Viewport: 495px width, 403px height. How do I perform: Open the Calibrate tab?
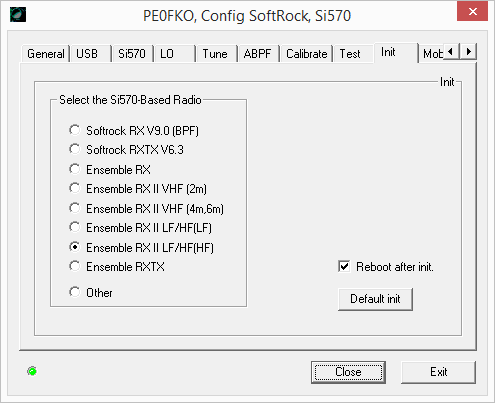click(307, 54)
